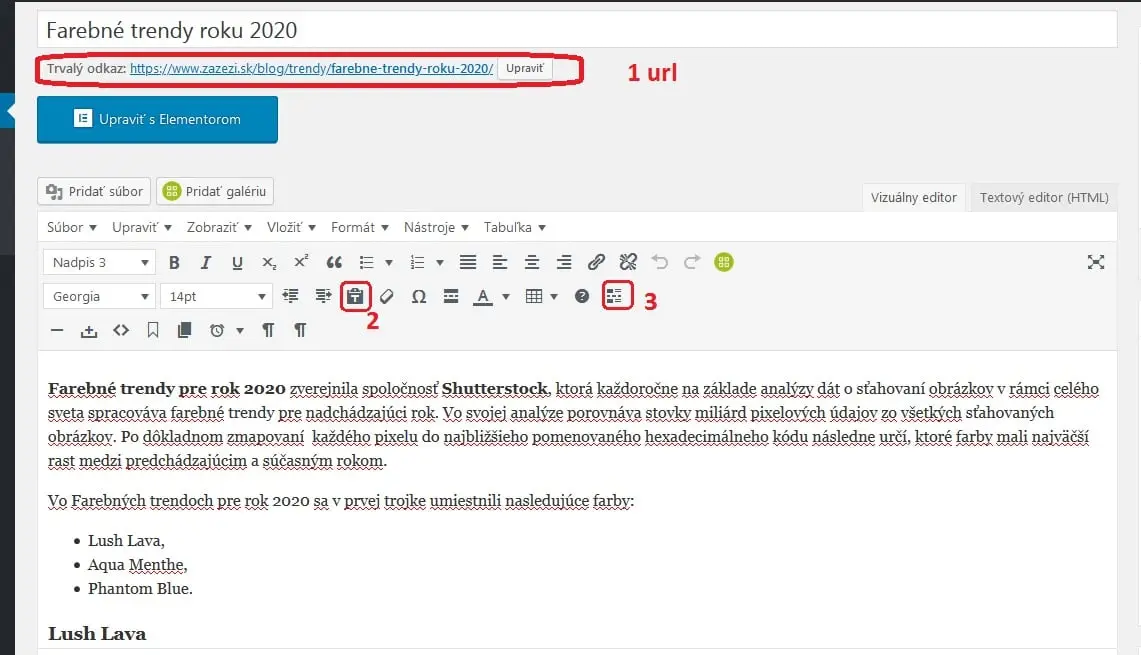The image size is (1141, 655).
Task: Open the Upraviť menu in the editor menubar
Action: pos(142,228)
